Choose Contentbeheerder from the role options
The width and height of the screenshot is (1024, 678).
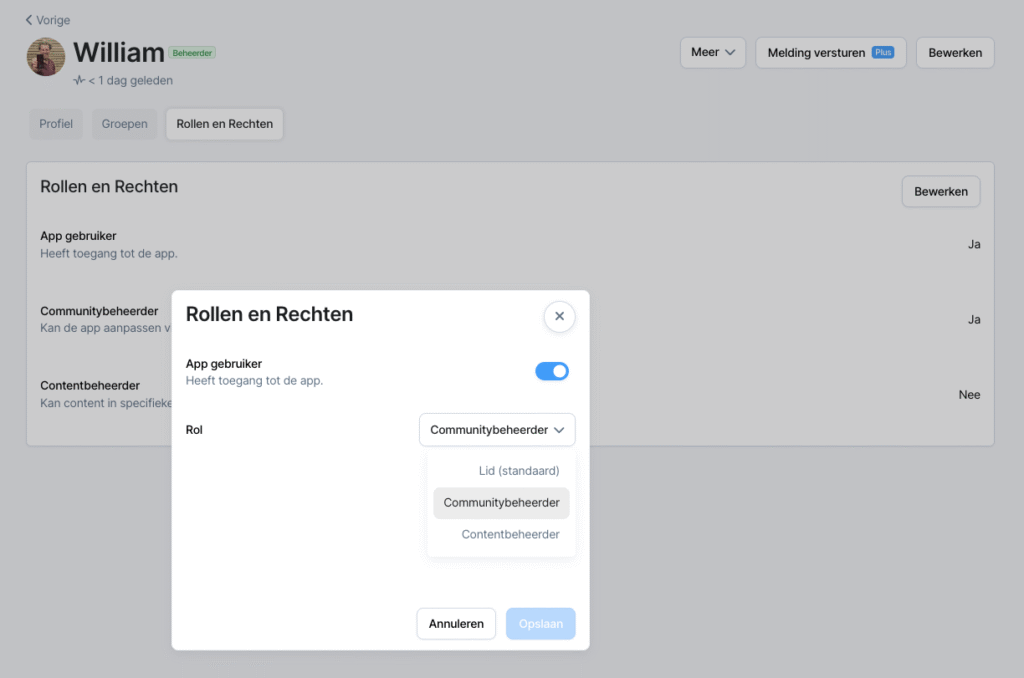point(510,534)
